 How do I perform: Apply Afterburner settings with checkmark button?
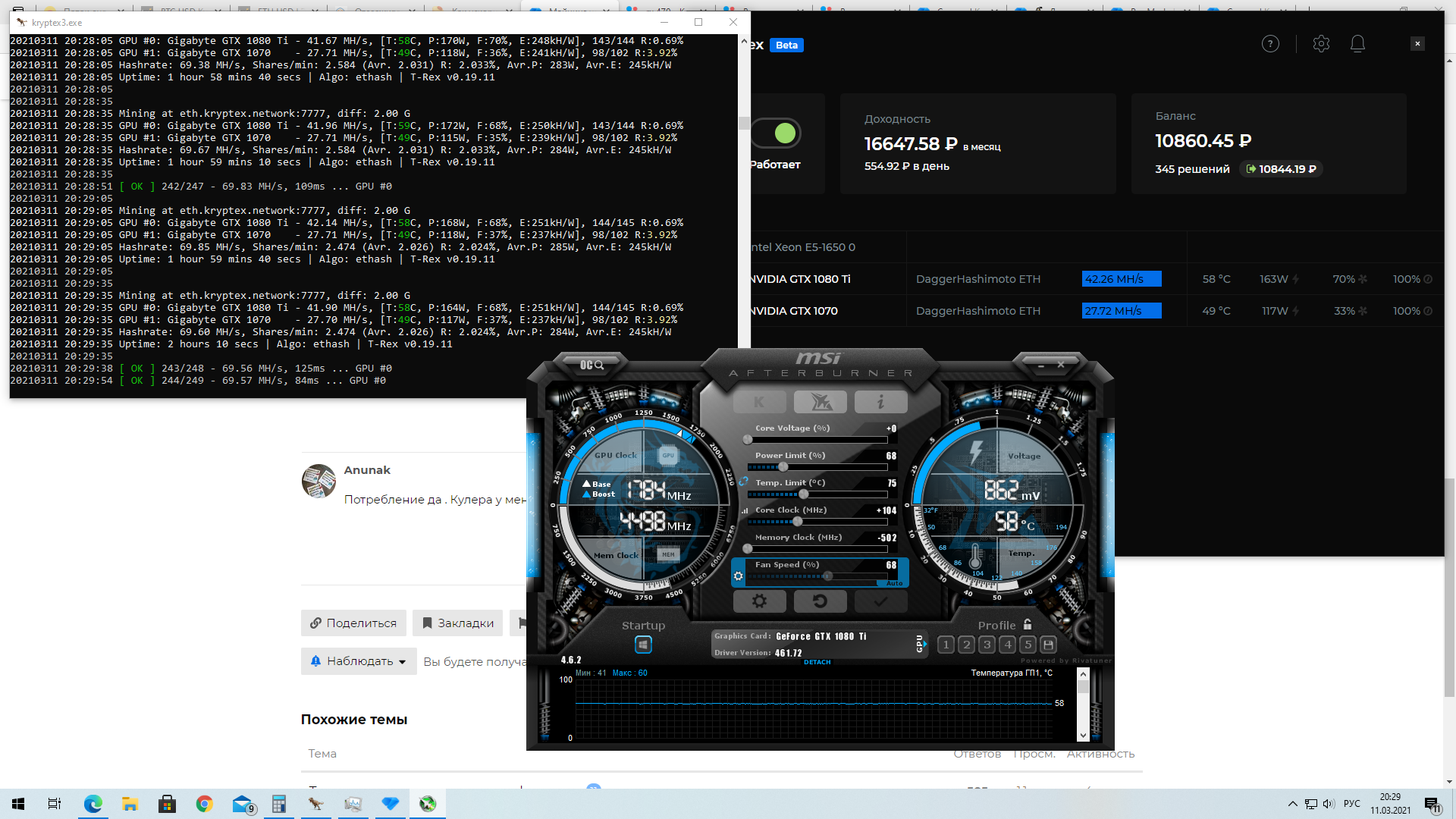(880, 601)
